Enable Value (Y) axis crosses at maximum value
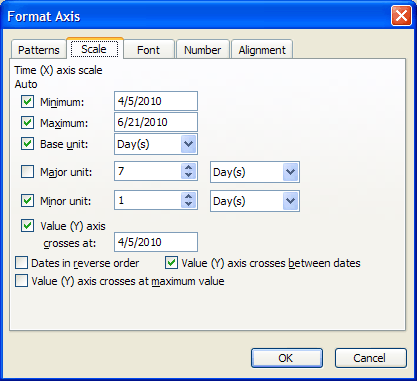The image size is (417, 381). 21,281
